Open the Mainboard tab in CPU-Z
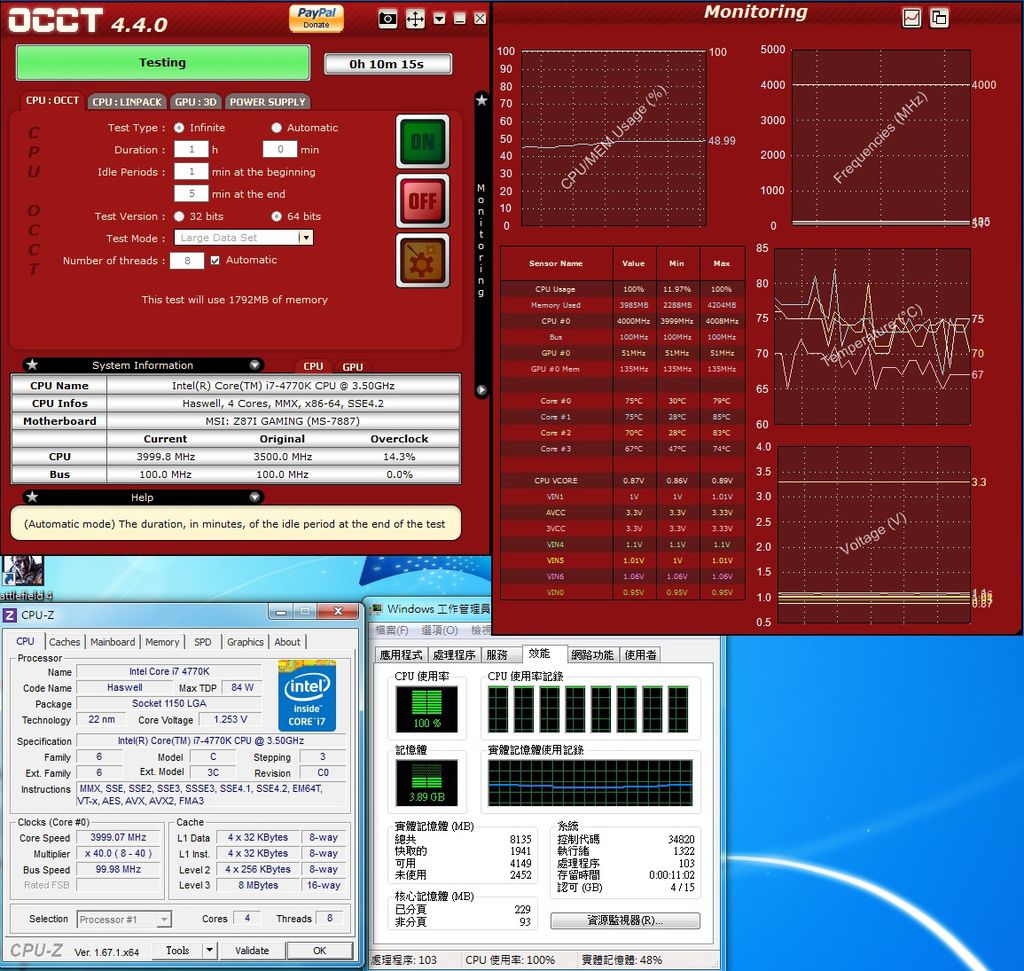The image size is (1024, 971). click(113, 642)
